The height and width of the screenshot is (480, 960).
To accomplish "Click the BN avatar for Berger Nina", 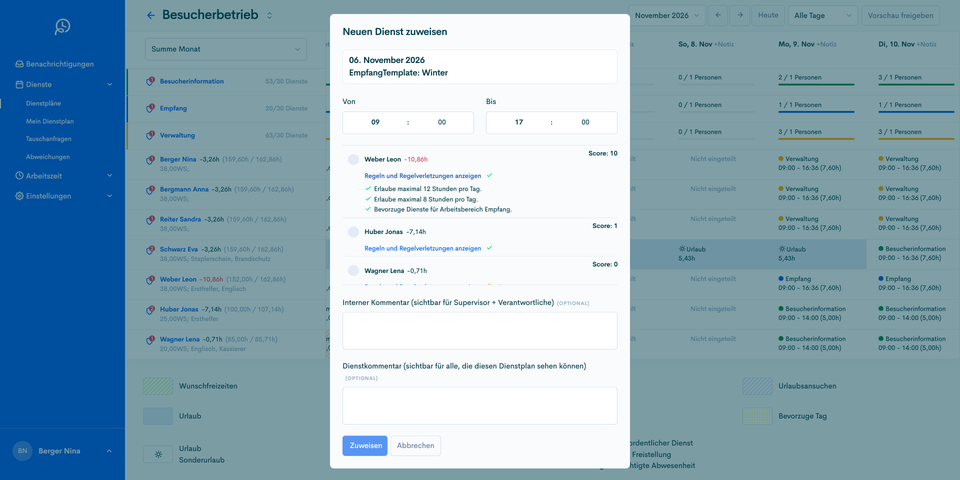I will click(23, 451).
